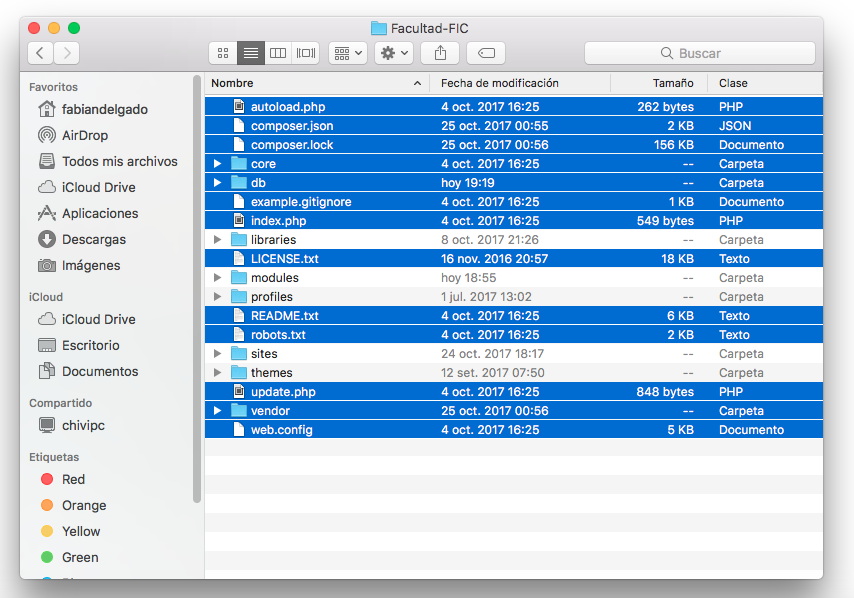Open the arrange-by grouping dropdown
This screenshot has height=598, width=854.
[348, 53]
